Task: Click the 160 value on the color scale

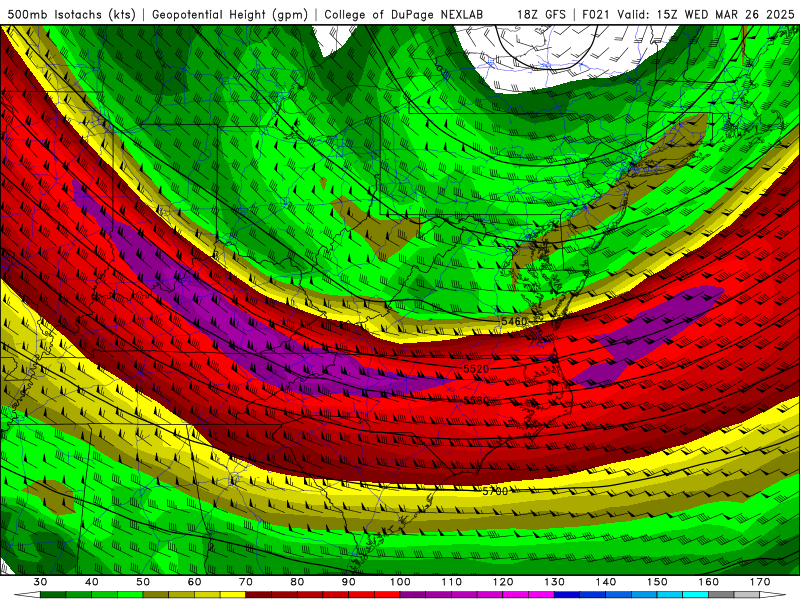Action: click(708, 582)
